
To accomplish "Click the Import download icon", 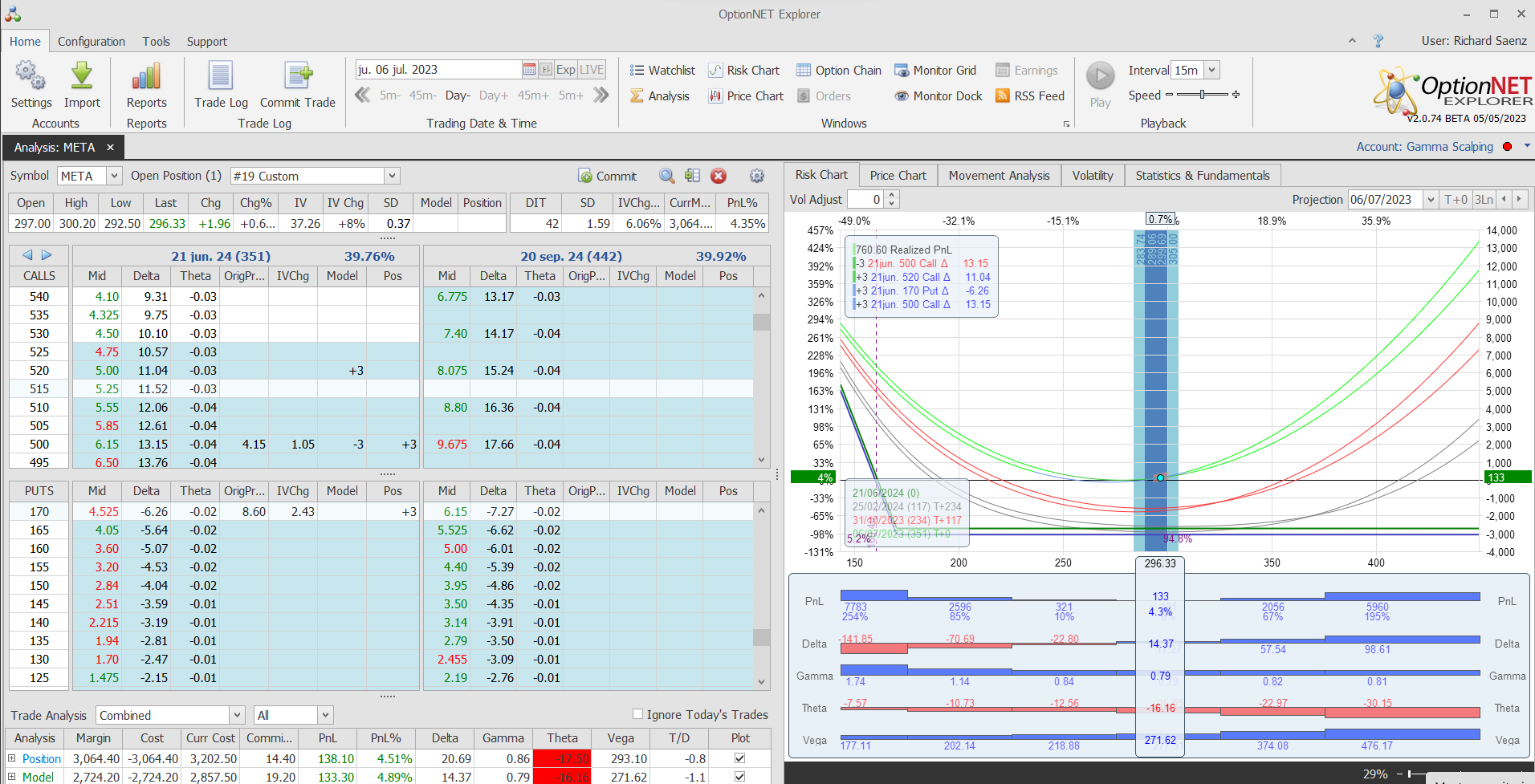I will click(81, 76).
